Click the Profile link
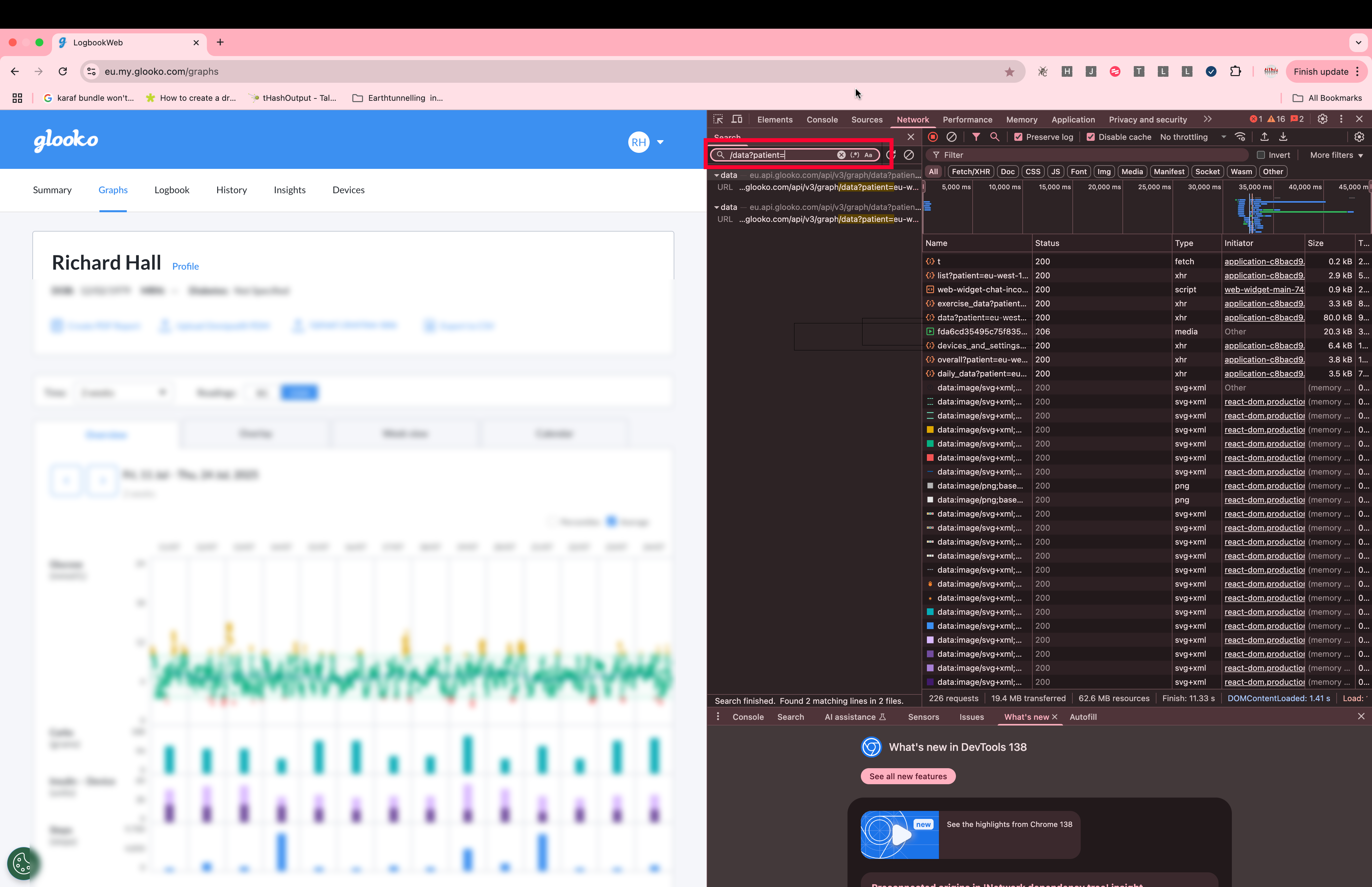The width and height of the screenshot is (1372, 887). pos(186,266)
